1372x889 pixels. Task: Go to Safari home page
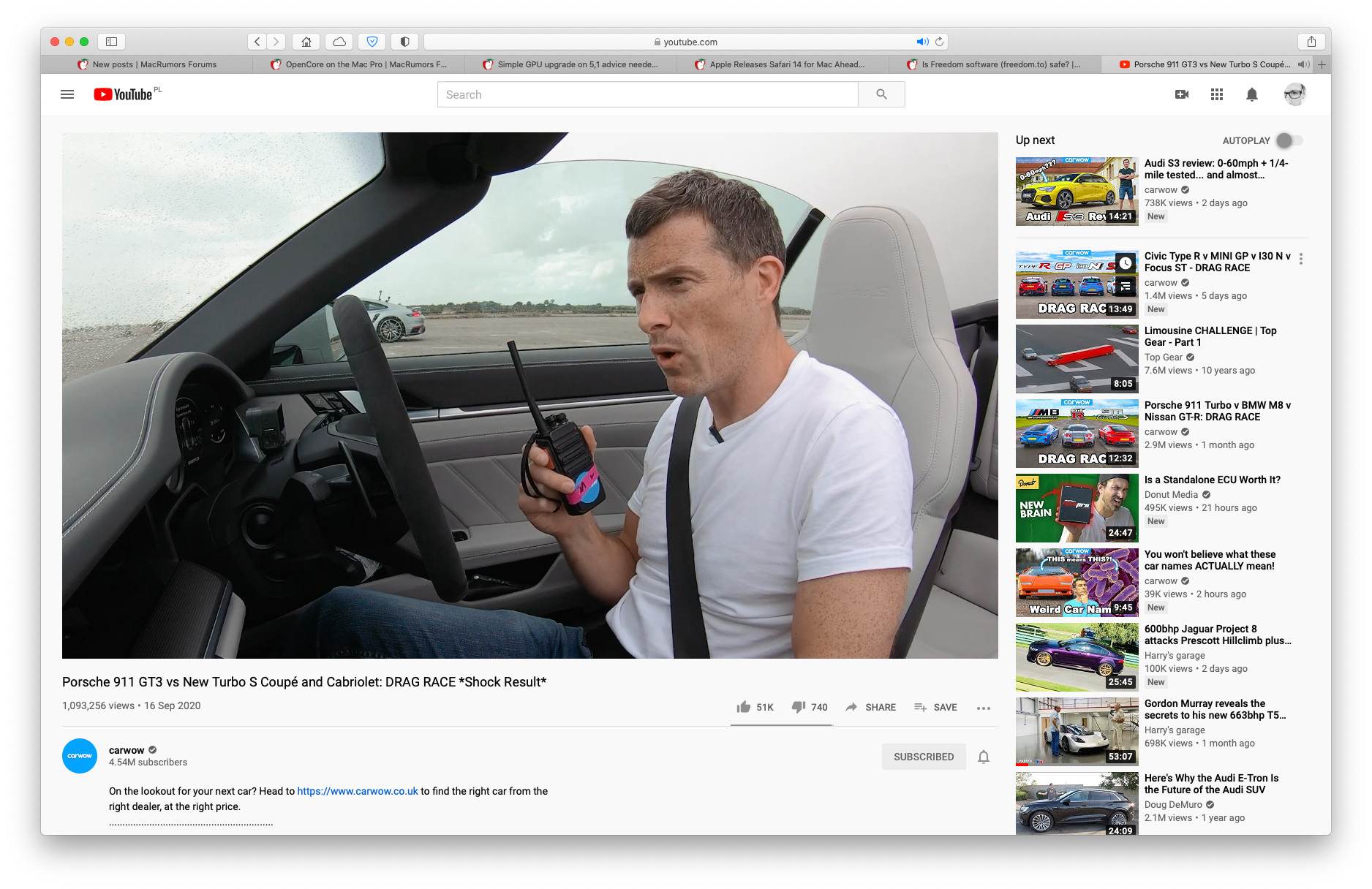pyautogui.click(x=306, y=42)
